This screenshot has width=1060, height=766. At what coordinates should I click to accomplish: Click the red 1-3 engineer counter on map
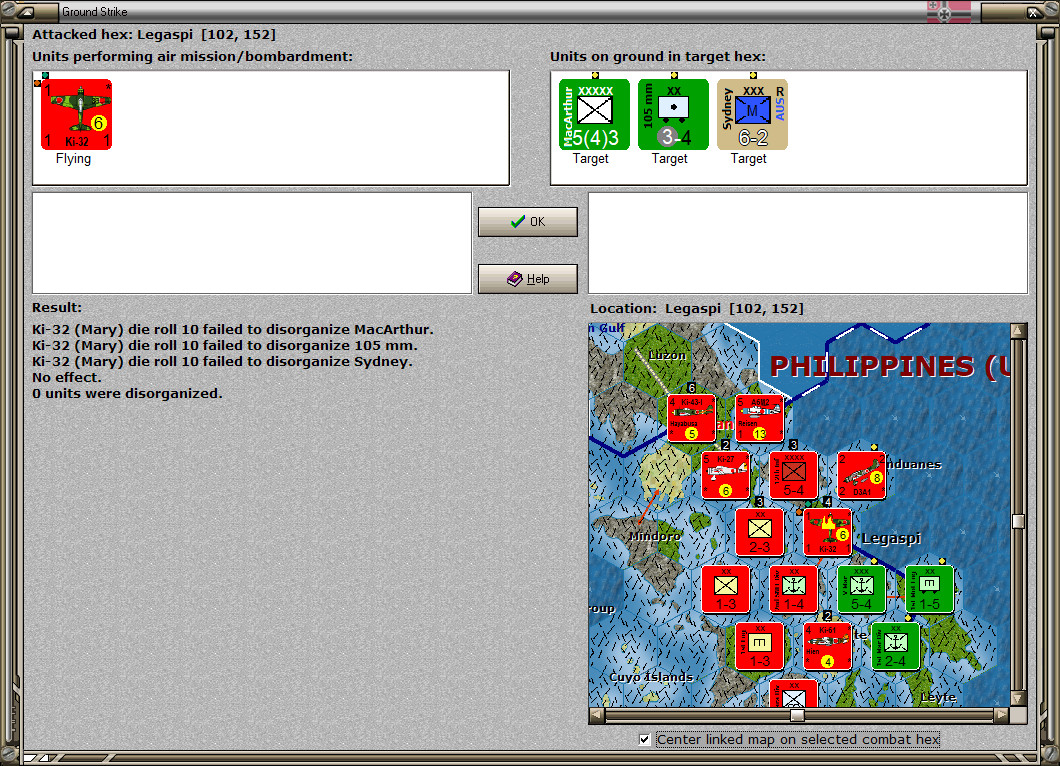pos(760,646)
